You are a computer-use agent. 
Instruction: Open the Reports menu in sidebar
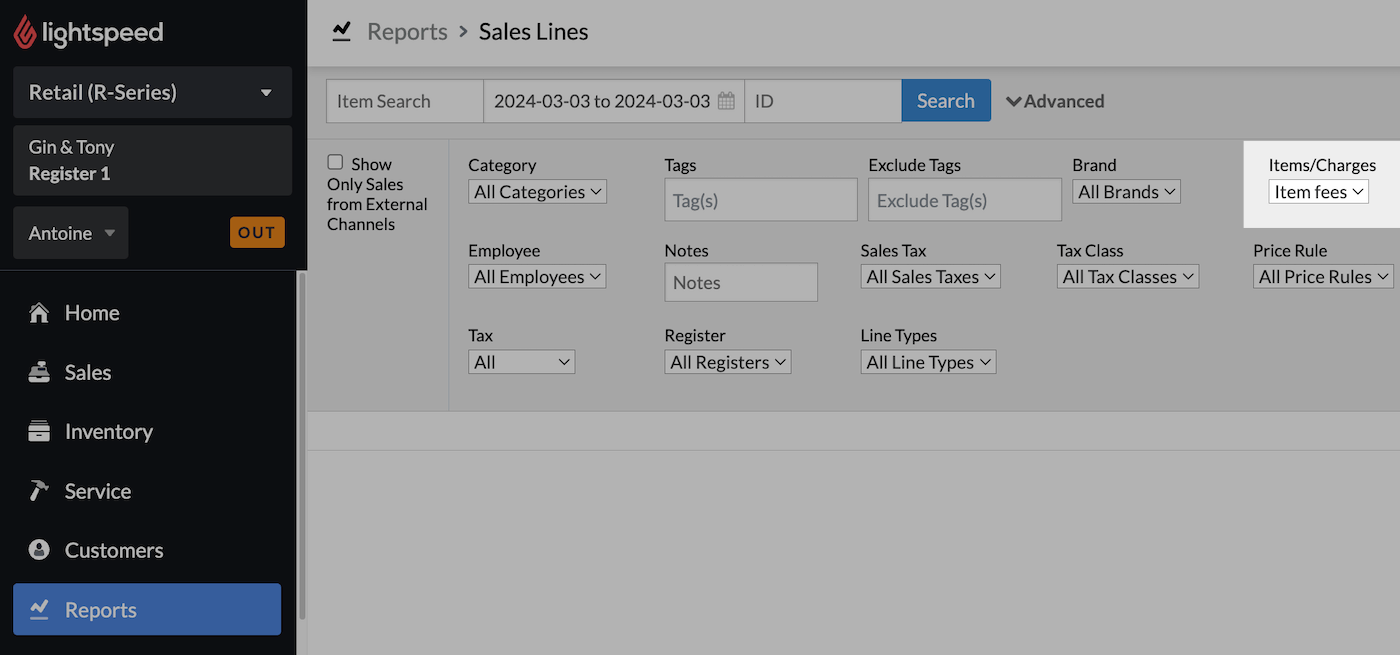147,610
